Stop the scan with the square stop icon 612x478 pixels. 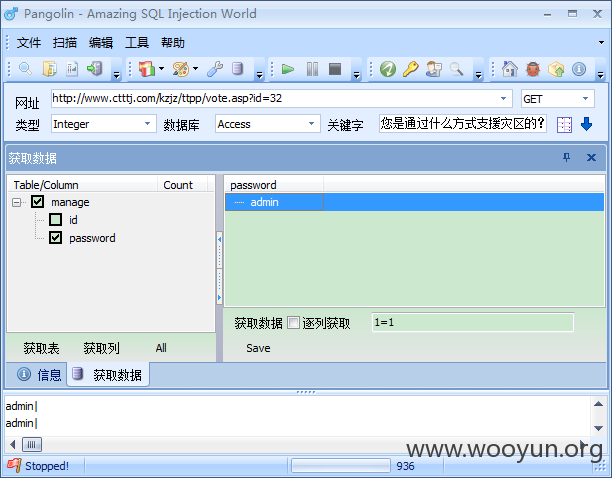[x=335, y=69]
